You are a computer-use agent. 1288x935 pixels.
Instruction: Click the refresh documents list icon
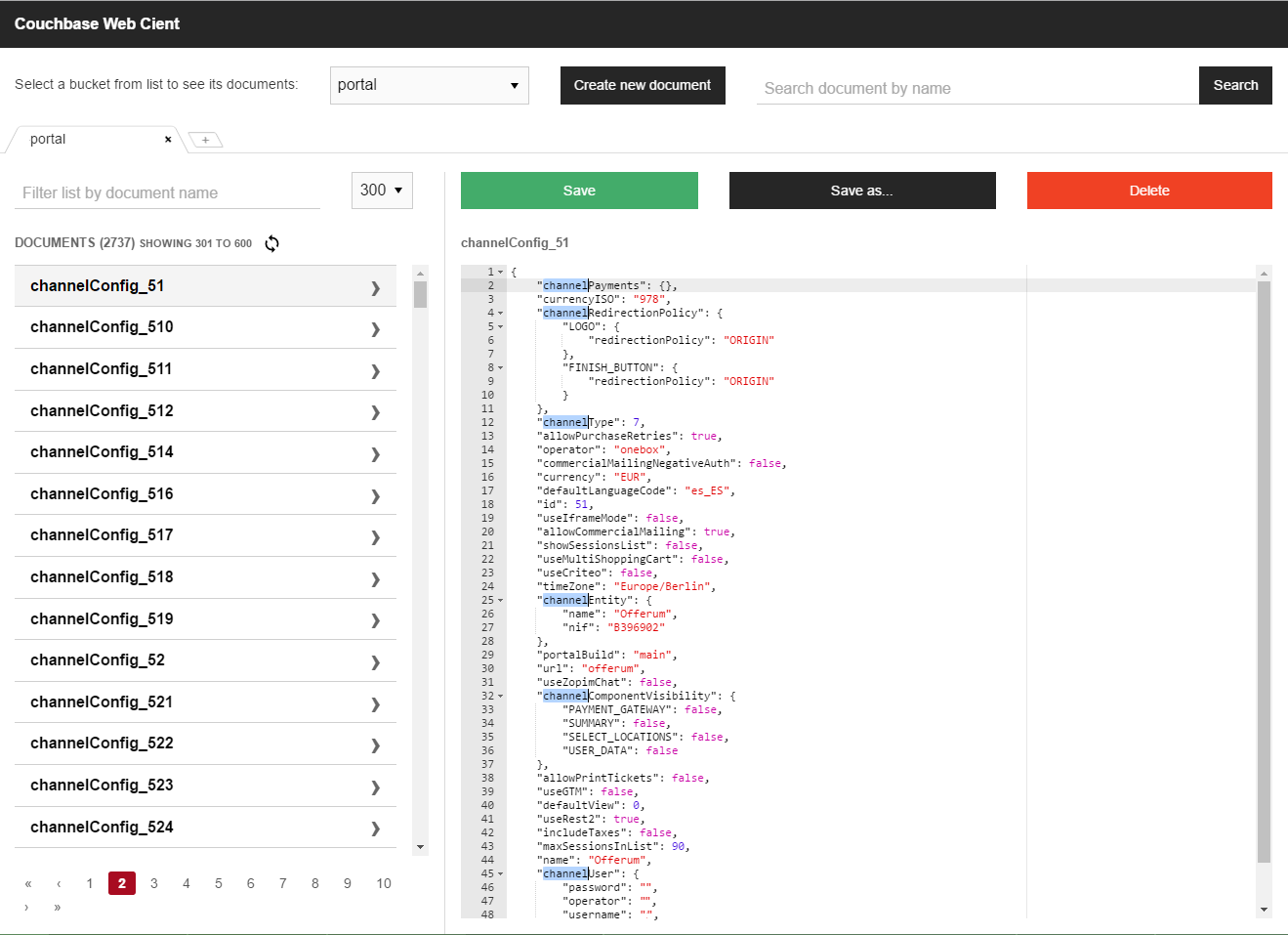click(x=272, y=243)
